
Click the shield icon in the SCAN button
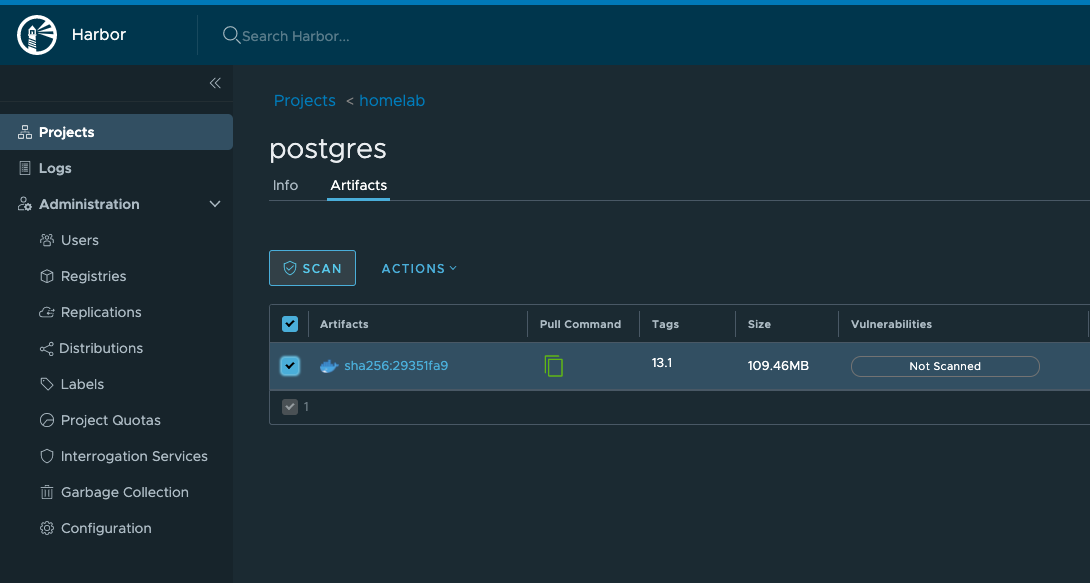point(290,269)
